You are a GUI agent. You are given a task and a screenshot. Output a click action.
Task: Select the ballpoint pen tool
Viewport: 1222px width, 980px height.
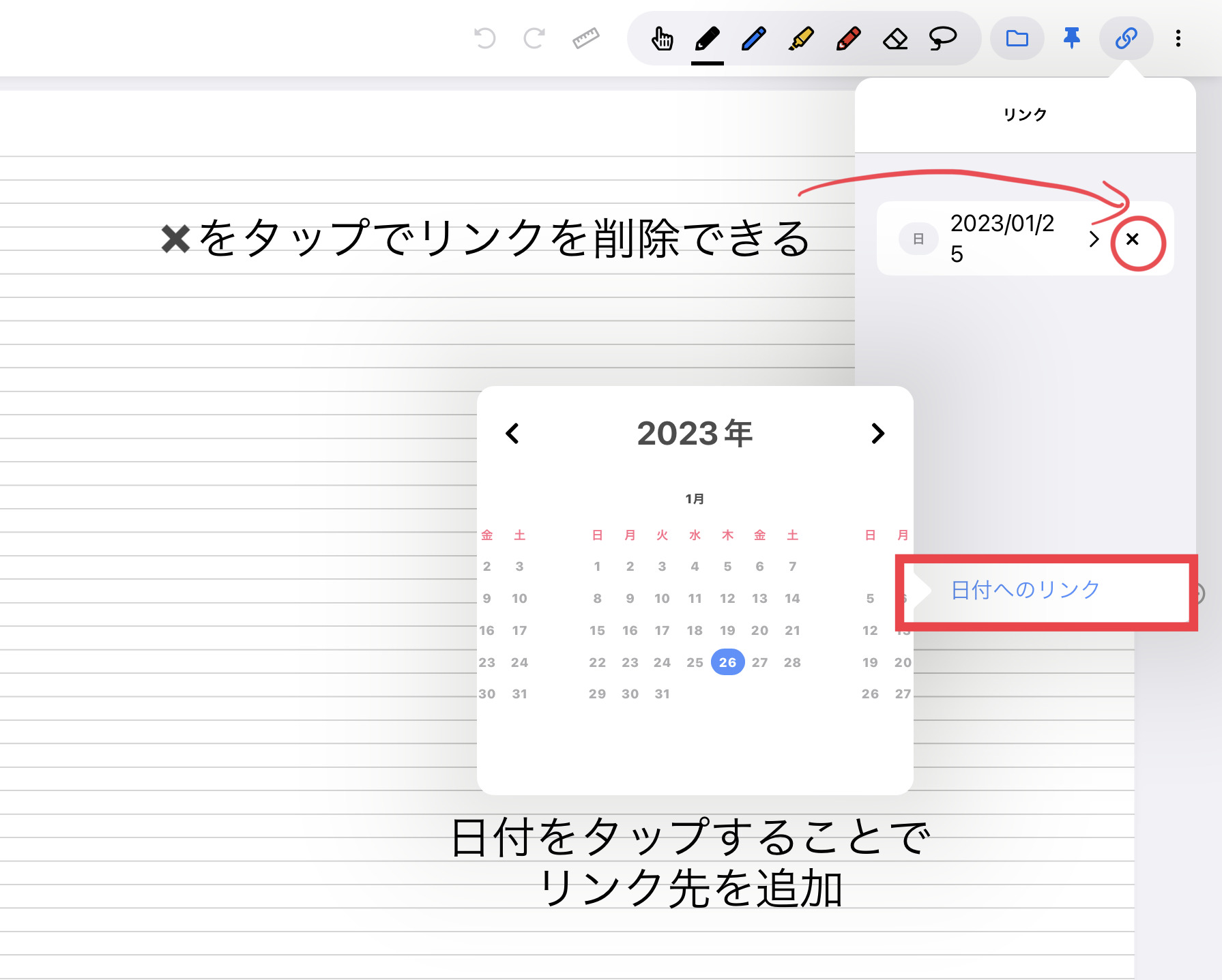753,39
